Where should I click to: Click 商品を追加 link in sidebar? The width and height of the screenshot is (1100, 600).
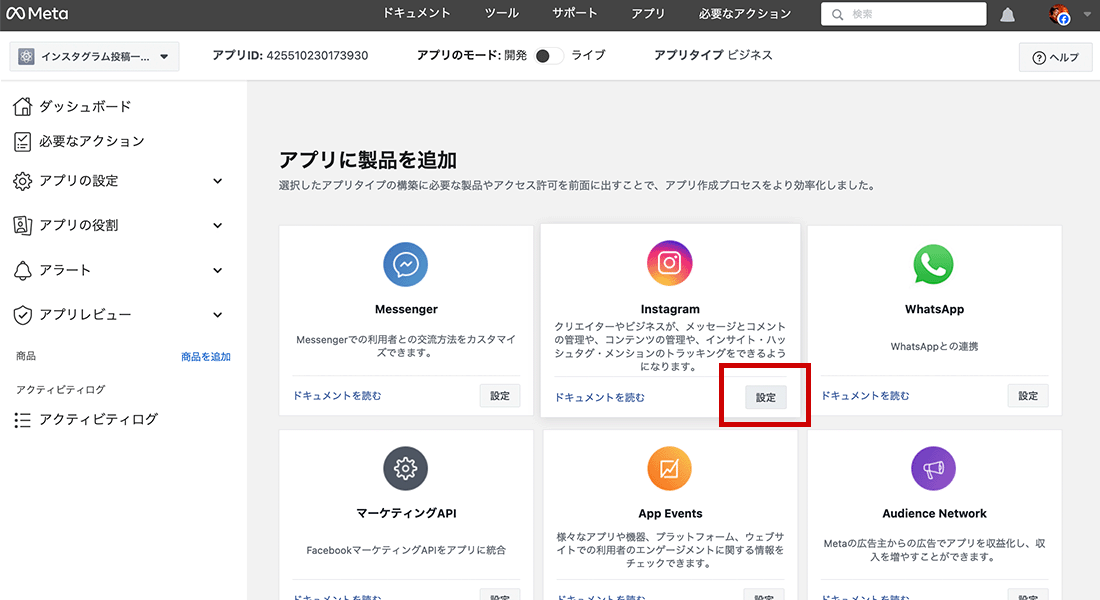(x=206, y=356)
